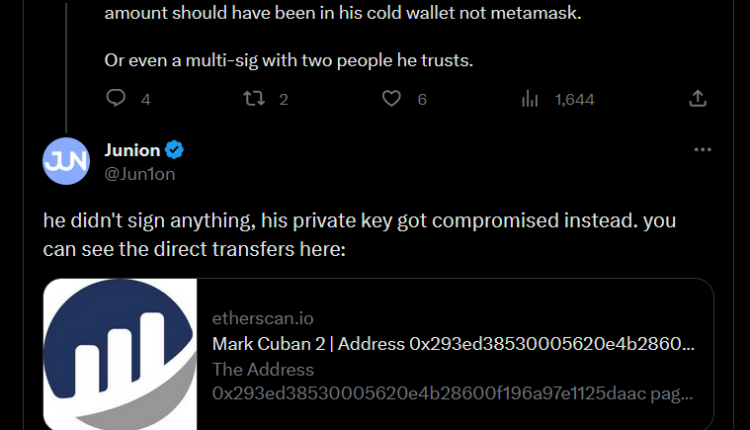
Task: Open the three-dot more menu on Junion's tweet
Action: tap(702, 150)
